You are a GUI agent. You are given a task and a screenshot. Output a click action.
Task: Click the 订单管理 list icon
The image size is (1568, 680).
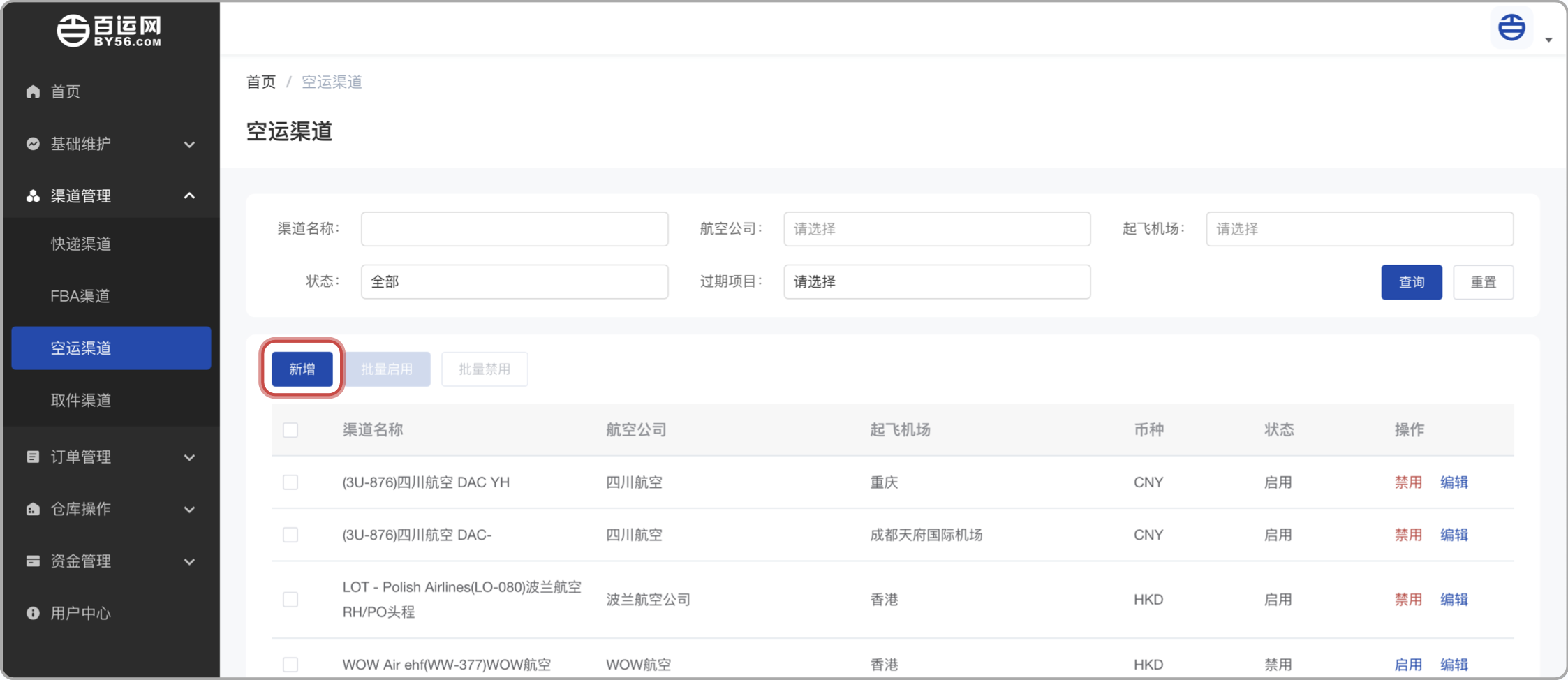click(x=33, y=457)
